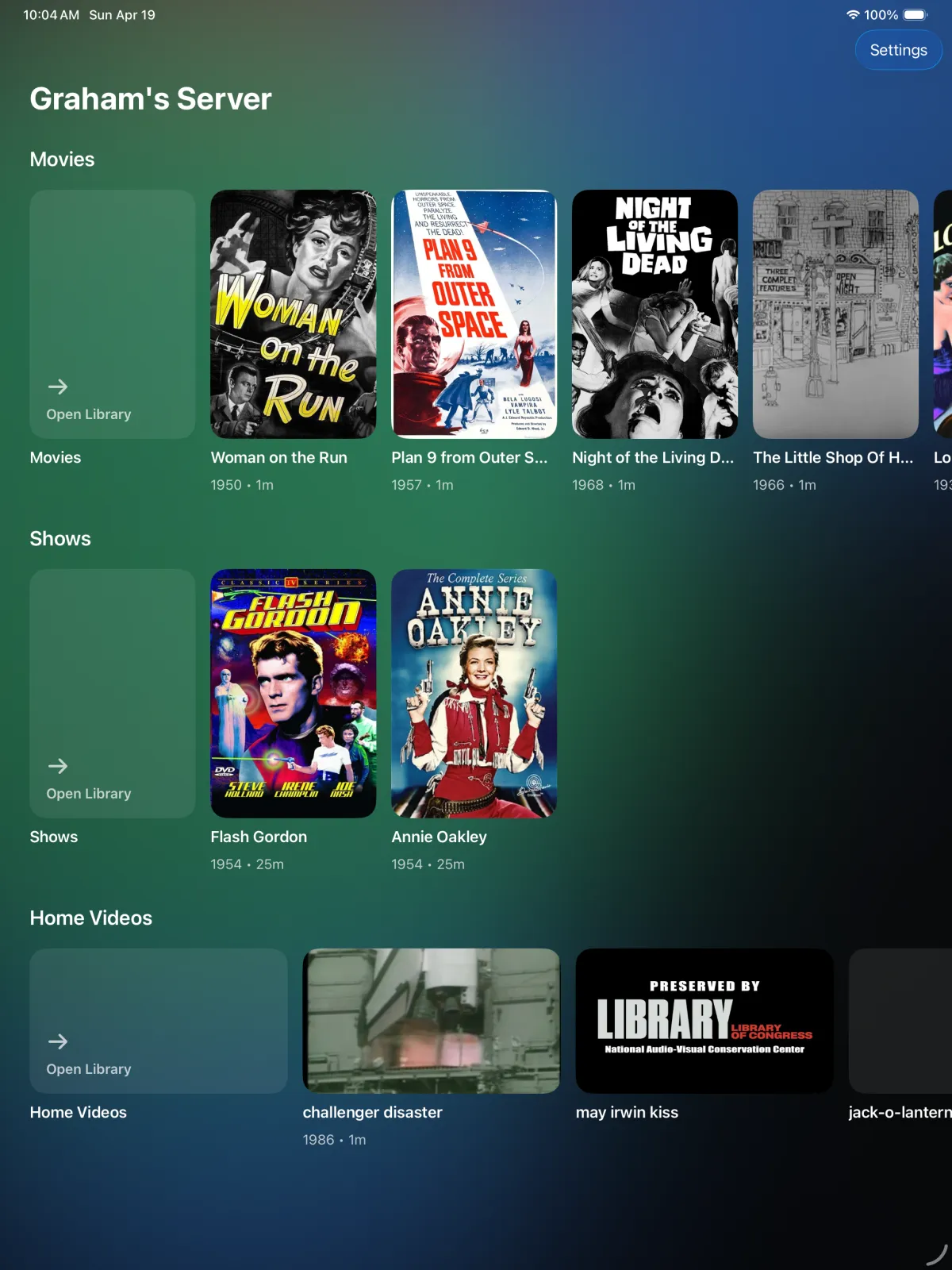Image resolution: width=952 pixels, height=1270 pixels.
Task: Click the Movies Open Library arrow icon
Action: (58, 387)
